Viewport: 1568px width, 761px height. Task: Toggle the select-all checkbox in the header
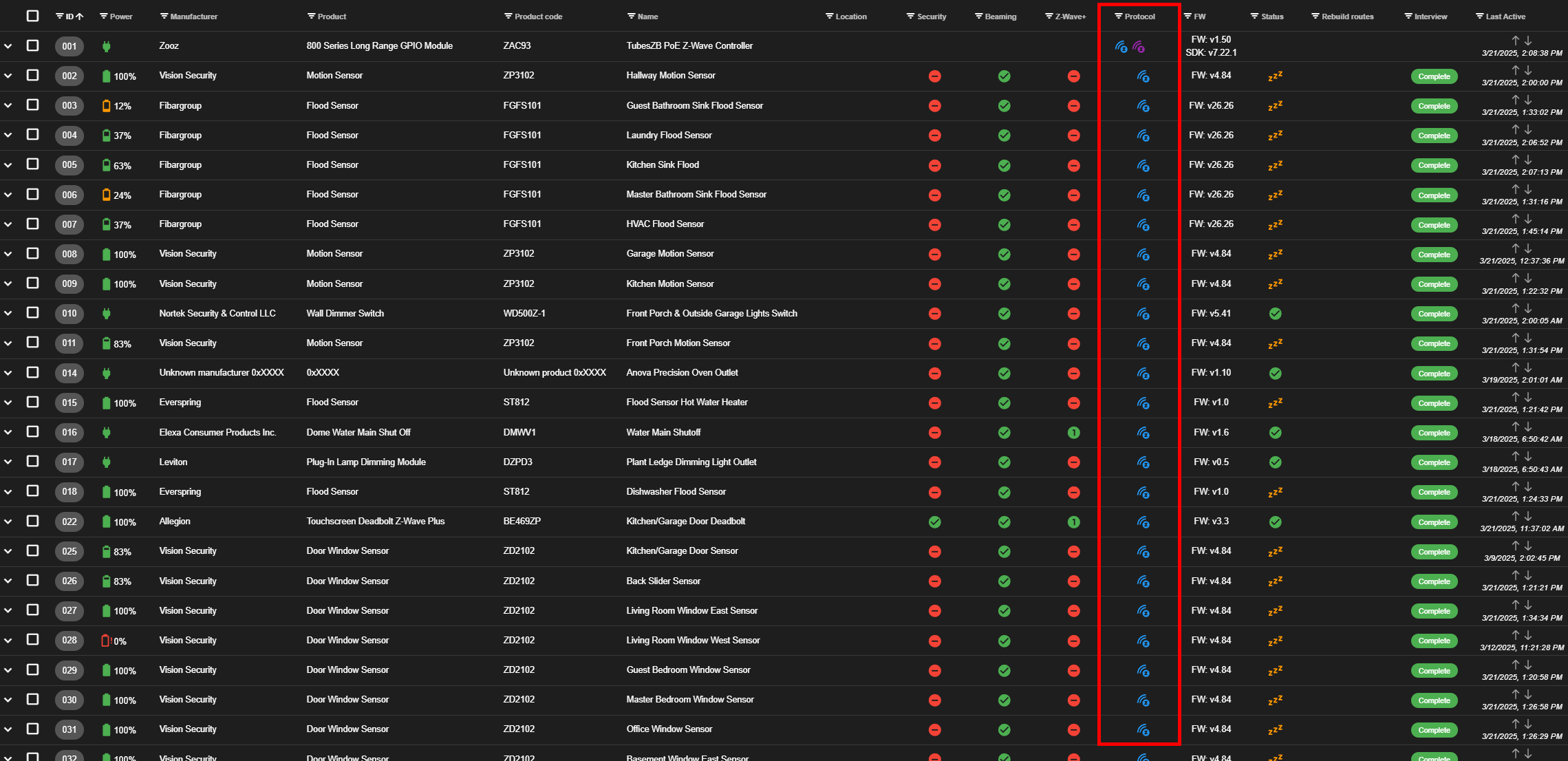point(32,16)
